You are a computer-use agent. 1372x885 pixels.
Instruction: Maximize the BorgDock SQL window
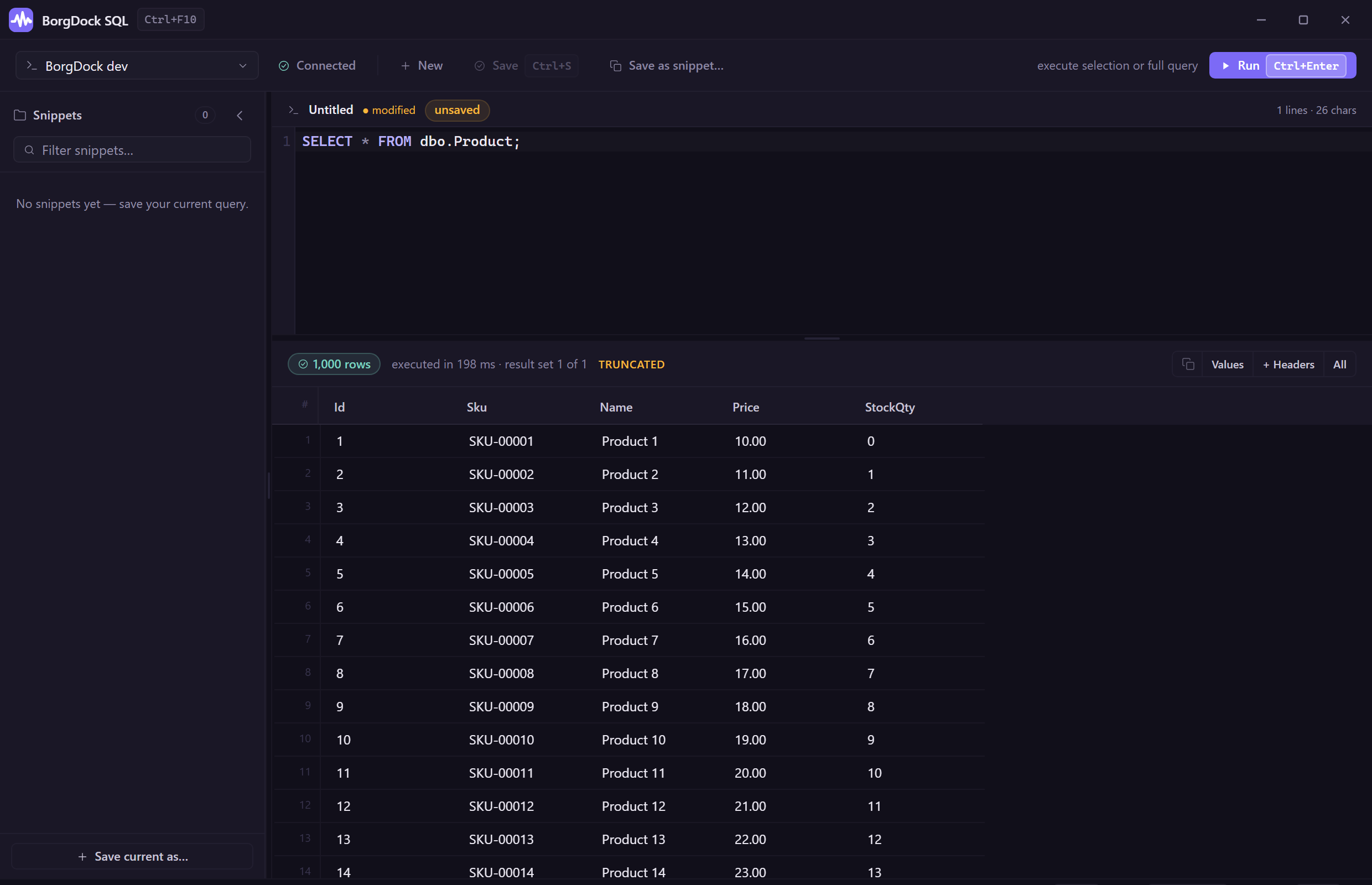pyautogui.click(x=1303, y=19)
